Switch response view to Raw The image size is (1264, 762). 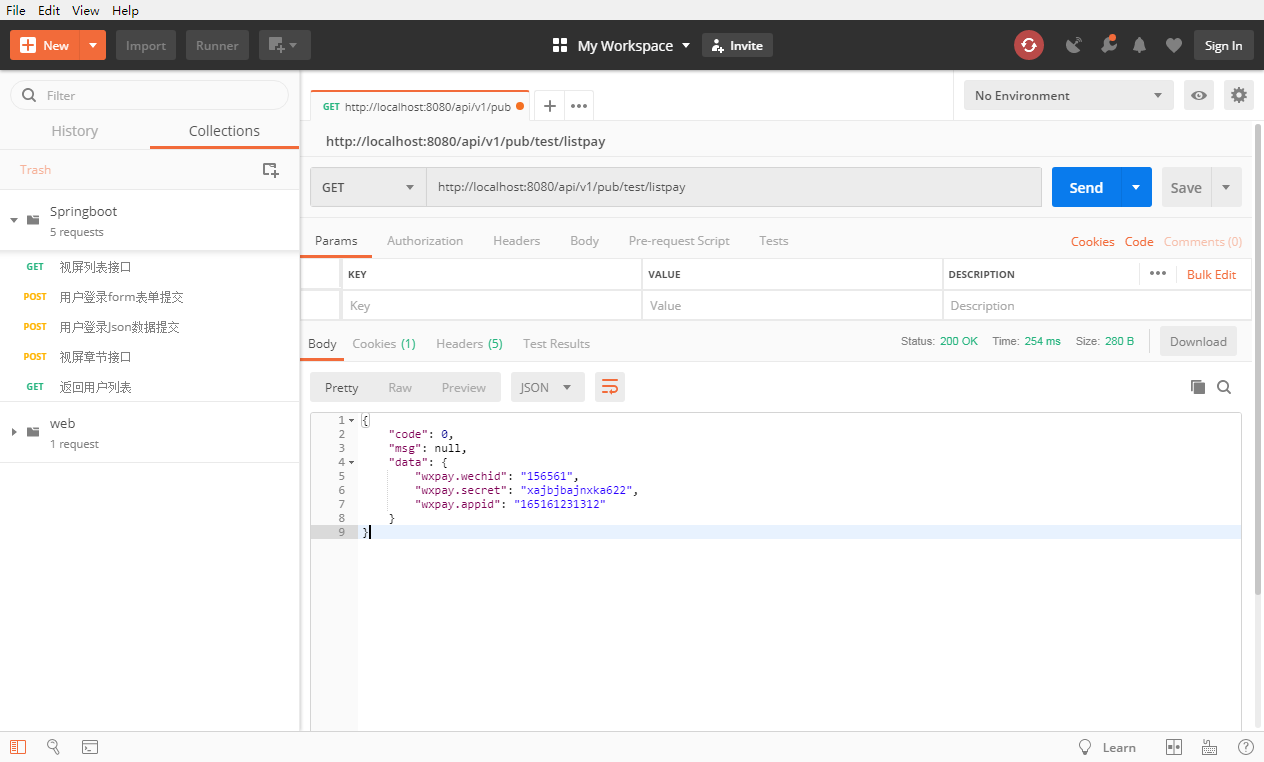coord(400,387)
